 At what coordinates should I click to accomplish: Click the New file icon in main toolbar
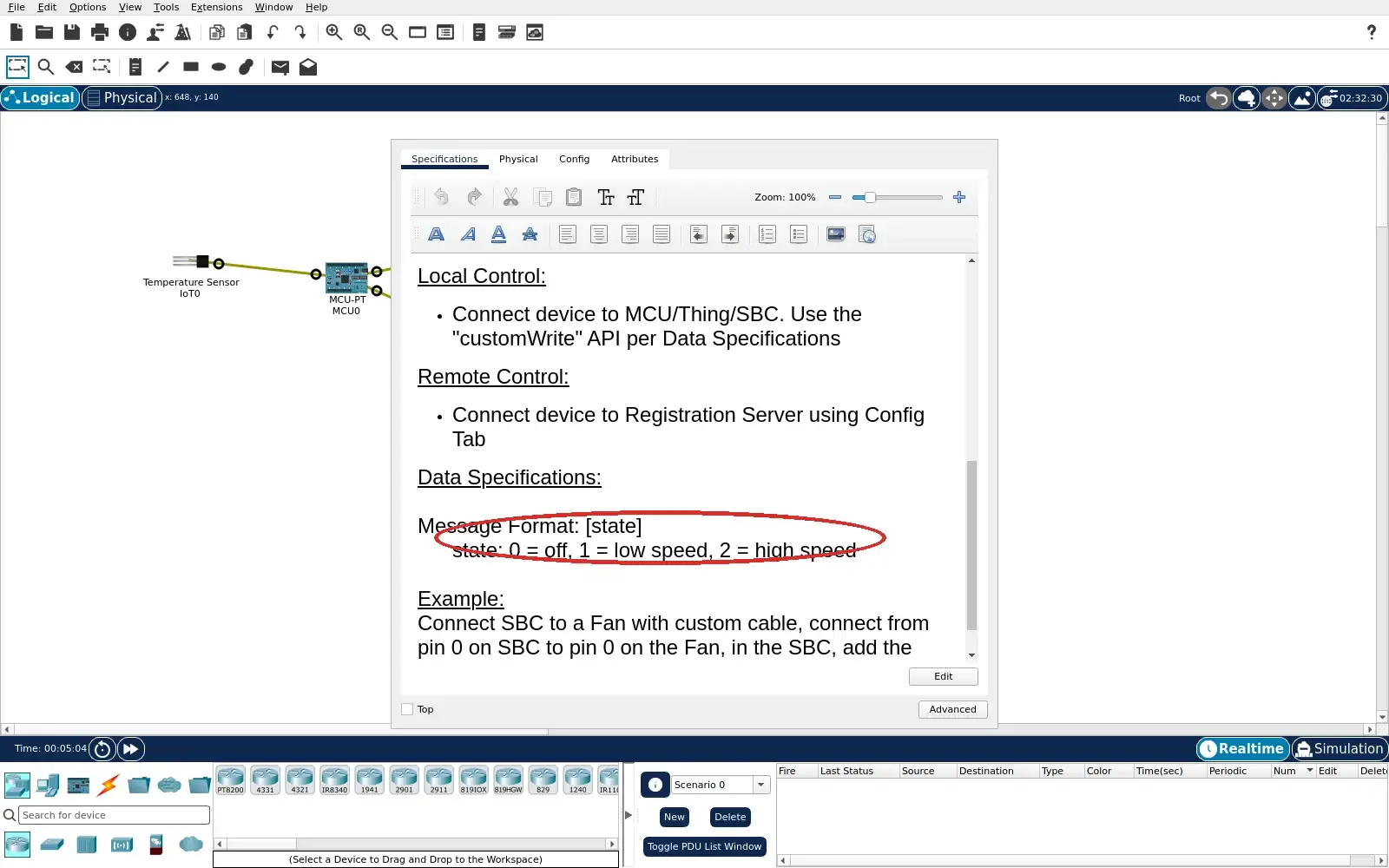16,32
